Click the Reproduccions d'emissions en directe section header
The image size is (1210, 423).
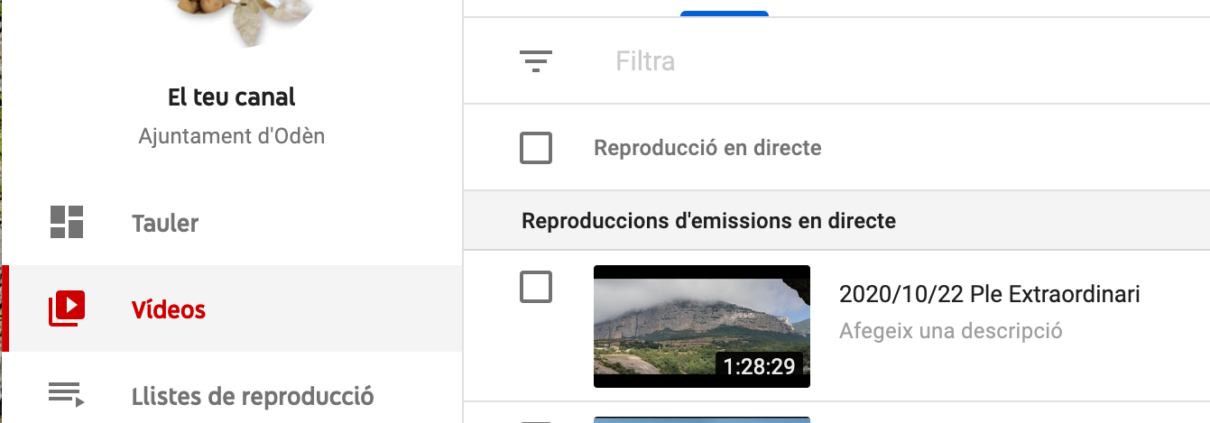[x=709, y=220]
